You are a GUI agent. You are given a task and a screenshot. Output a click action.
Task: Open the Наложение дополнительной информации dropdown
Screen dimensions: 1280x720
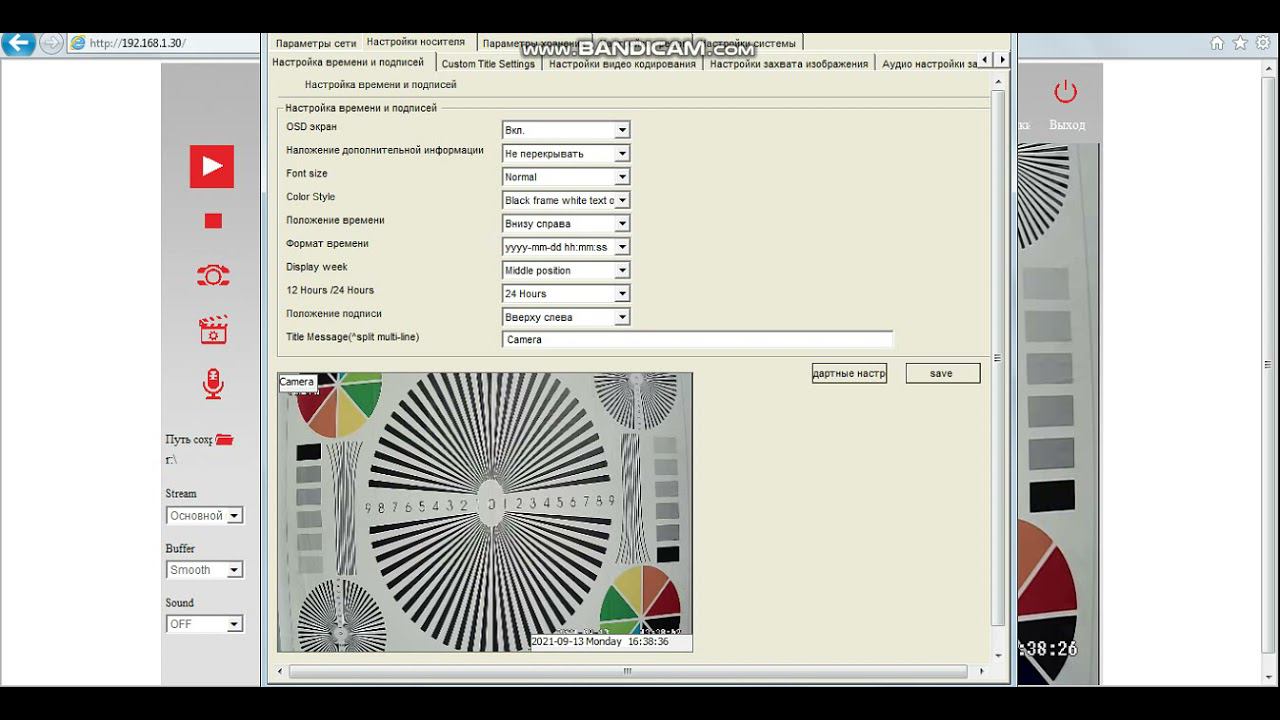(x=566, y=154)
